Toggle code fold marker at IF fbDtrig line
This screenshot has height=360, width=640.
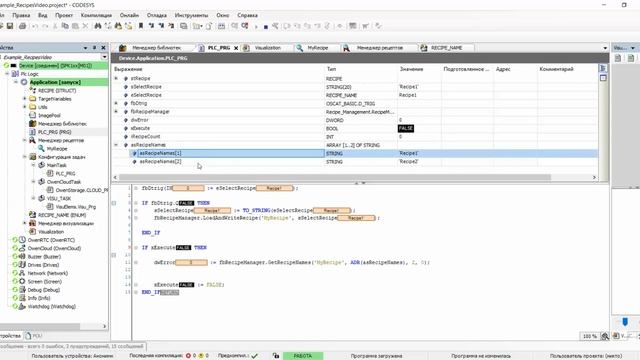point(114,203)
